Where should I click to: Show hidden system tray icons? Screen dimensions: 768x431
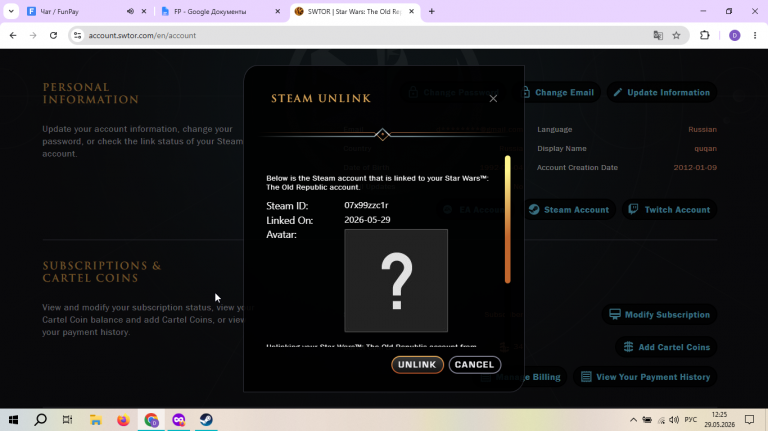[633, 420]
